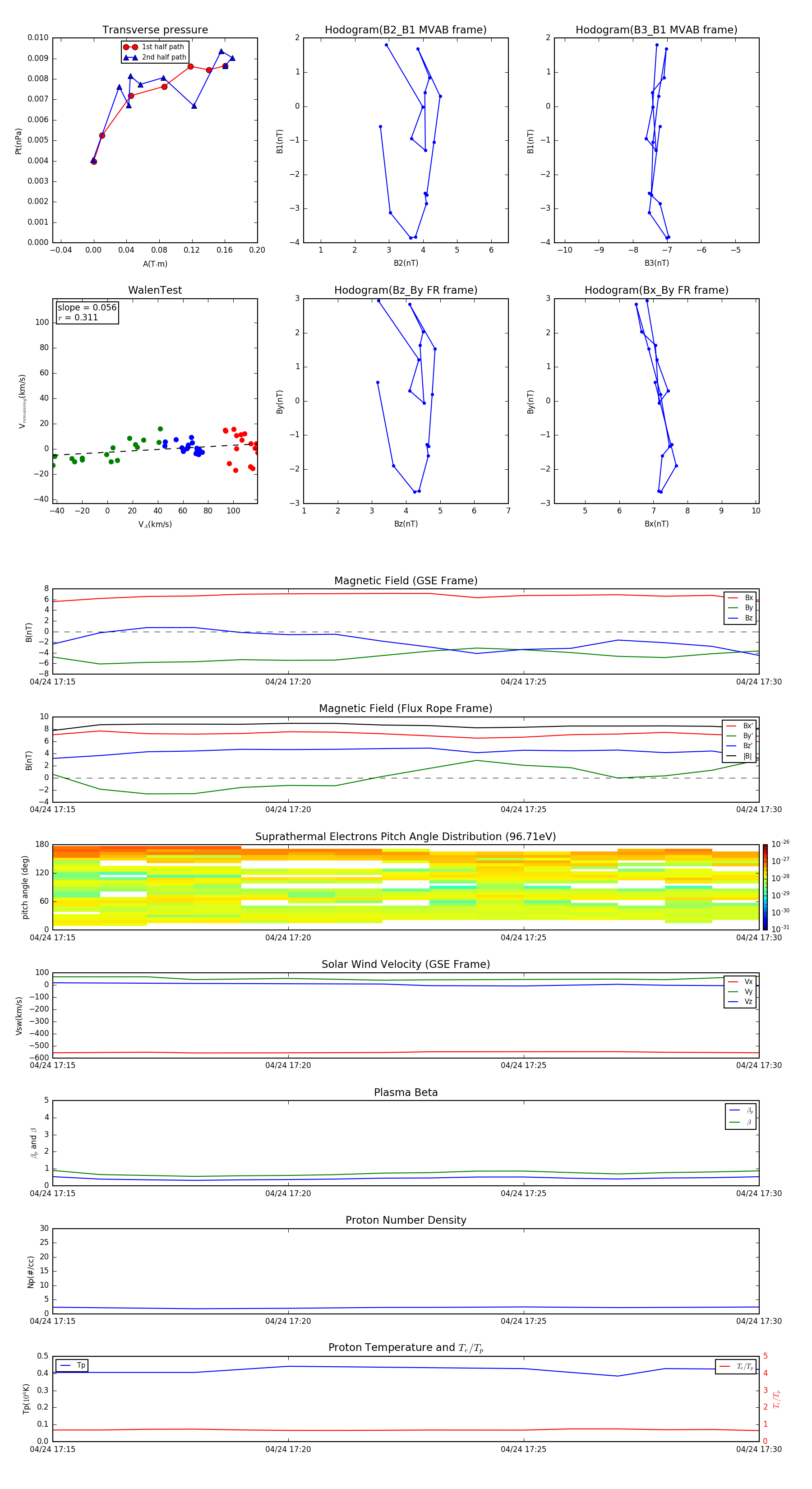
Task: Click the 'Np(#/cc)' axis label
Action: point(30,1272)
